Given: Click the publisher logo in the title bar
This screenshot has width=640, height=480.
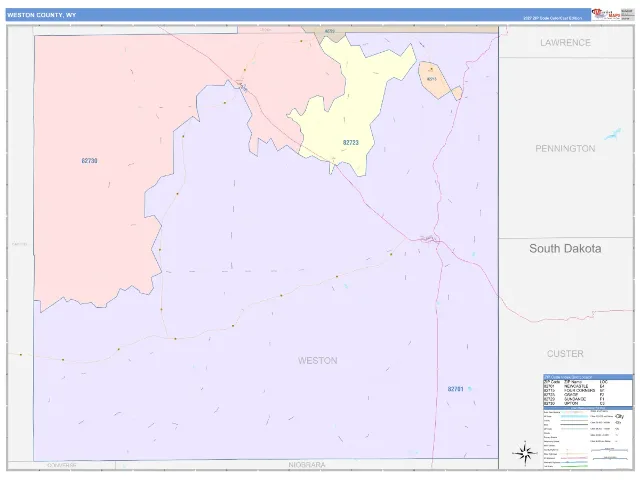Looking at the screenshot, I should coord(606,14).
